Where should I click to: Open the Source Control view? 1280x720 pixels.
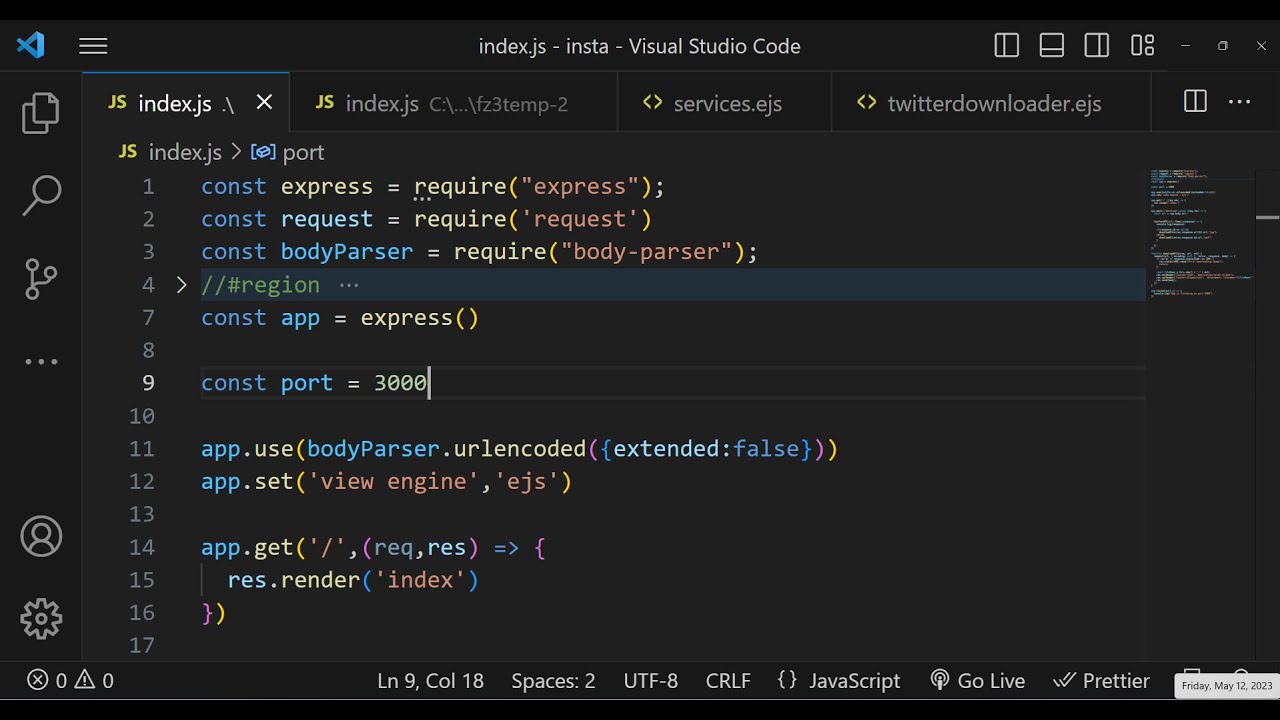(x=41, y=279)
